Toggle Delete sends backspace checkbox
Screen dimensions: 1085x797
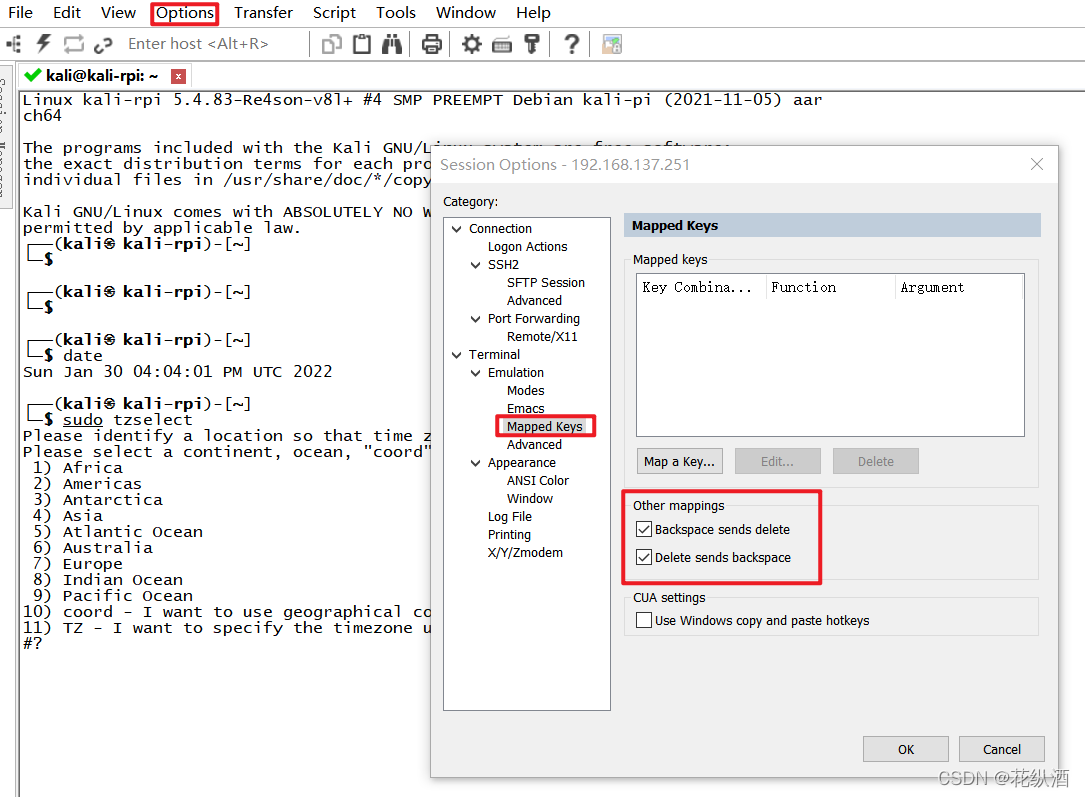(644, 558)
